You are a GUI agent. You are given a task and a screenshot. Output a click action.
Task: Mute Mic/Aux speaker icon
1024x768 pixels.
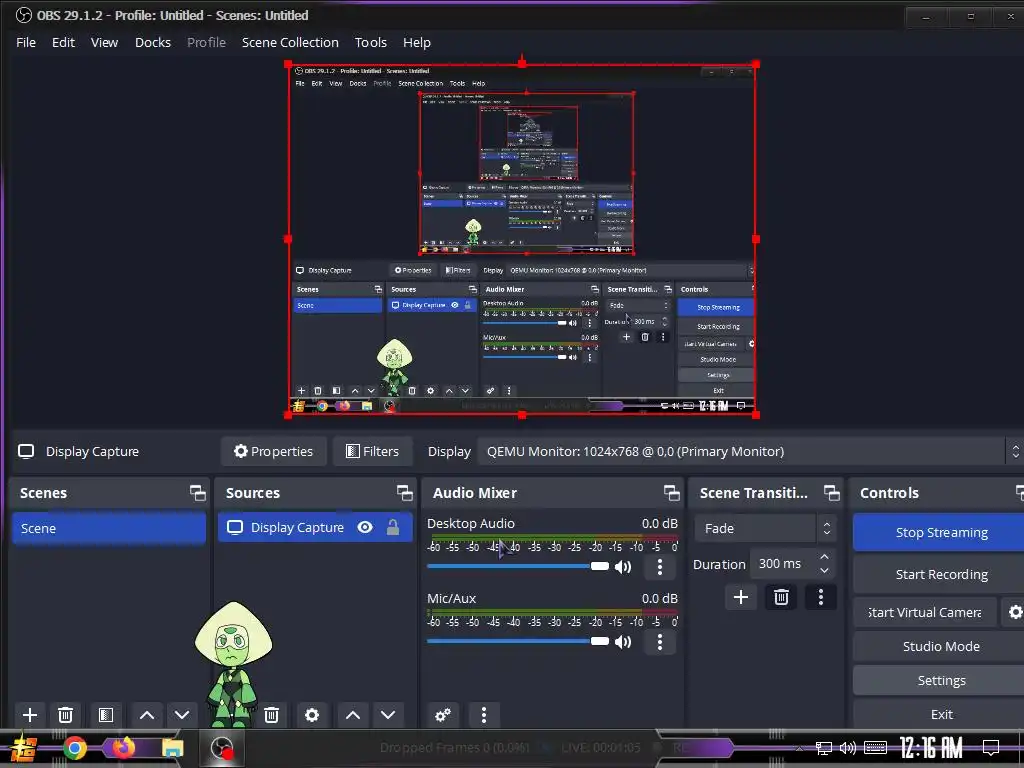point(623,642)
